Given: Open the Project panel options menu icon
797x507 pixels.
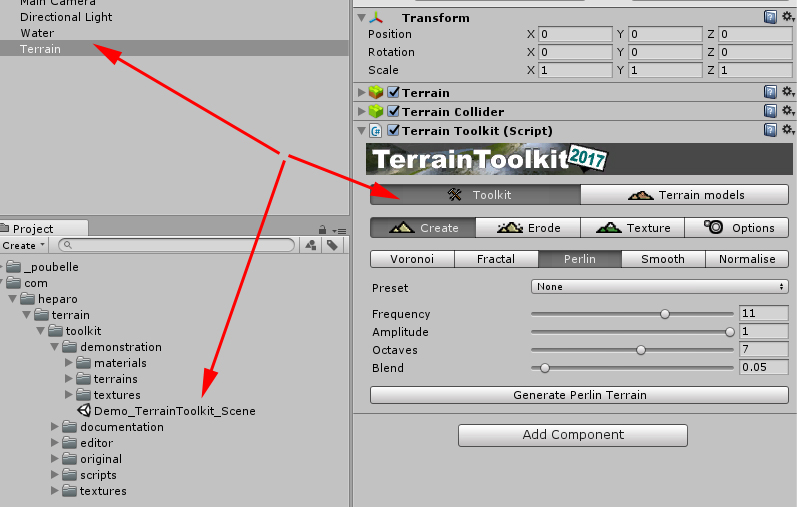Looking at the screenshot, I should point(340,230).
